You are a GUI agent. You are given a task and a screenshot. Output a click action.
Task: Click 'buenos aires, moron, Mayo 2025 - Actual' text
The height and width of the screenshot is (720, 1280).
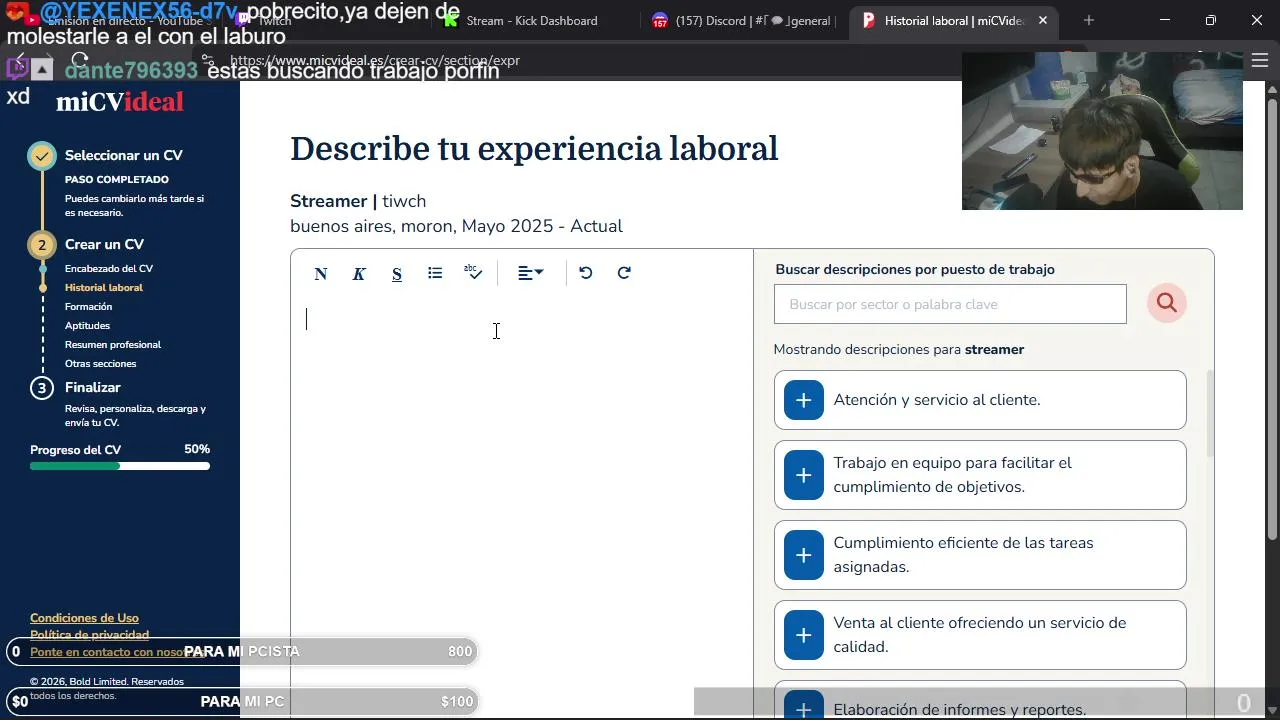click(456, 226)
